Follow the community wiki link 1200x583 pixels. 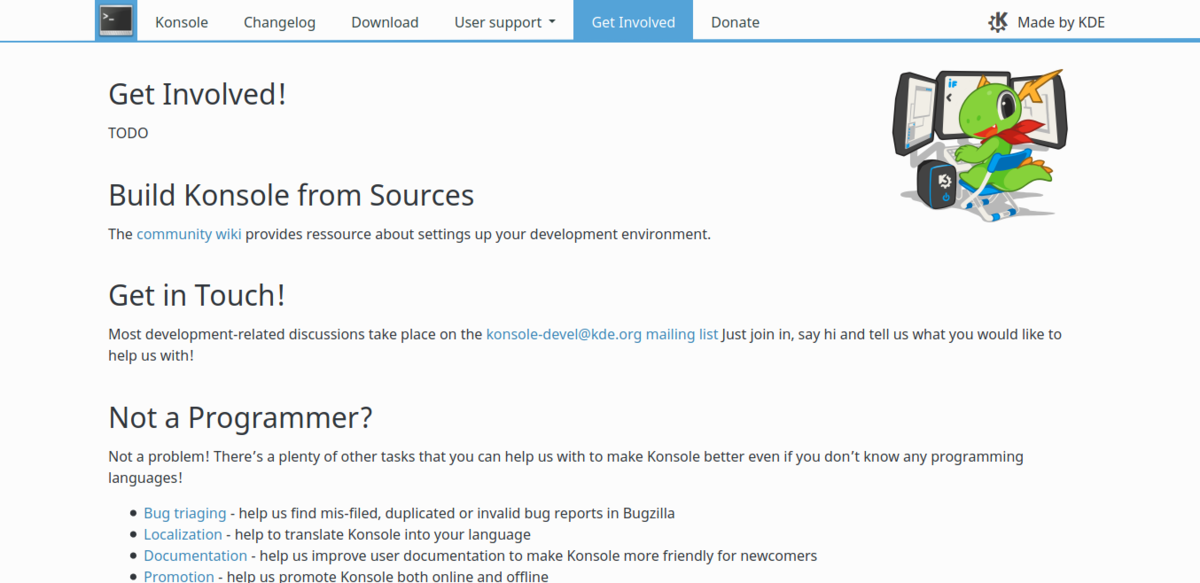tap(189, 234)
